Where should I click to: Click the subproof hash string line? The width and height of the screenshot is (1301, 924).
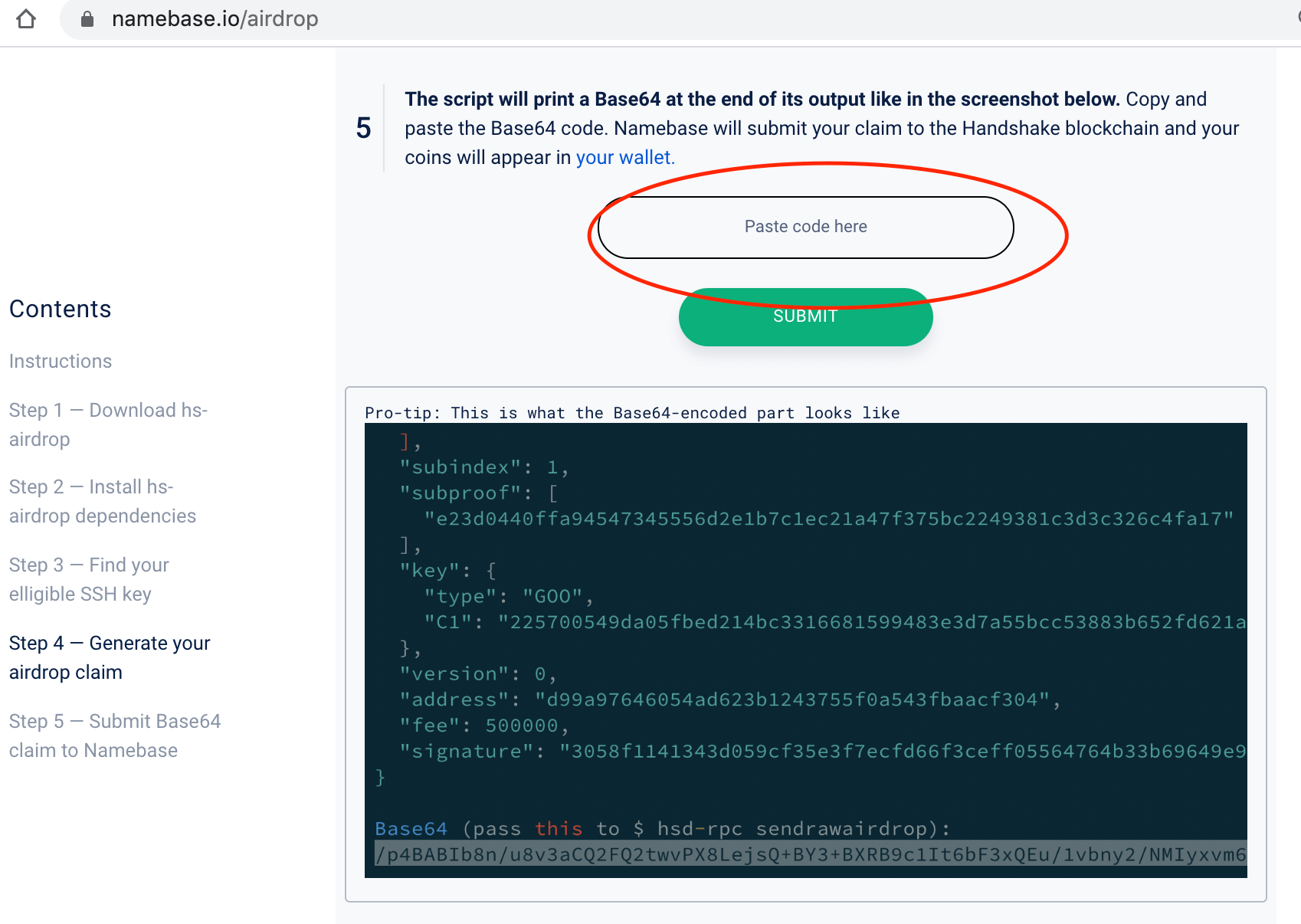829,519
